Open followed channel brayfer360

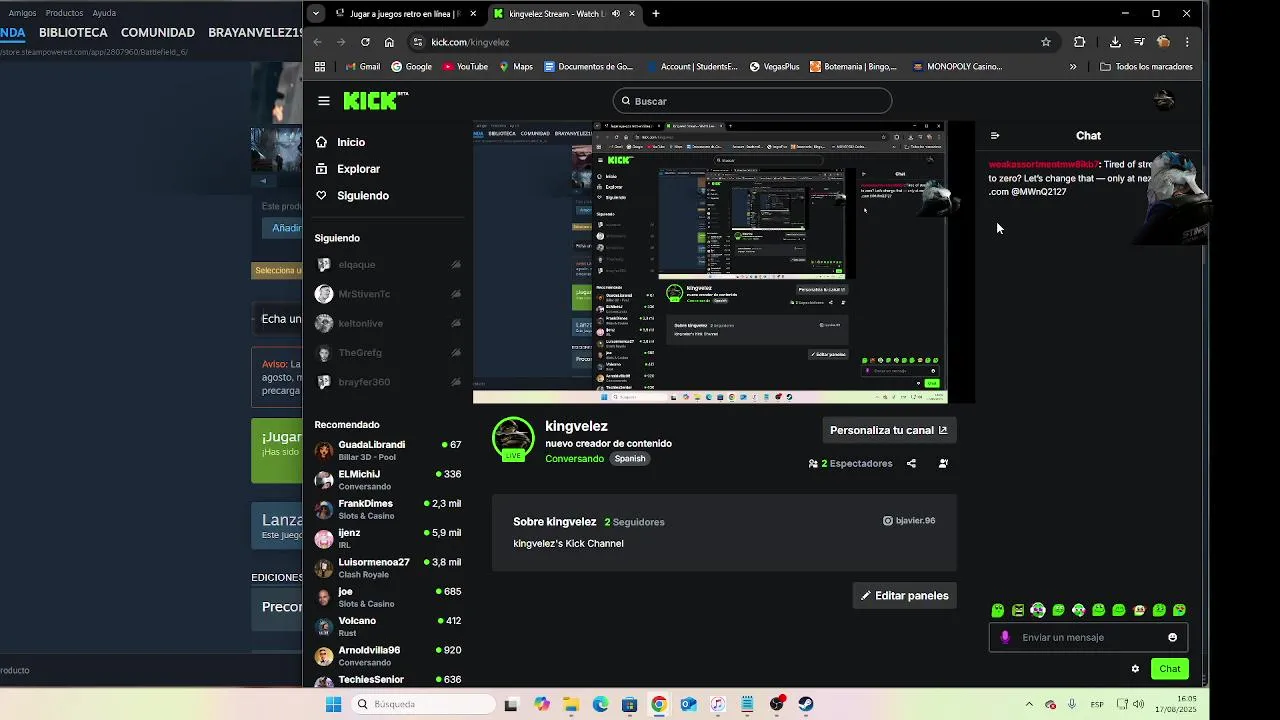[x=388, y=382]
